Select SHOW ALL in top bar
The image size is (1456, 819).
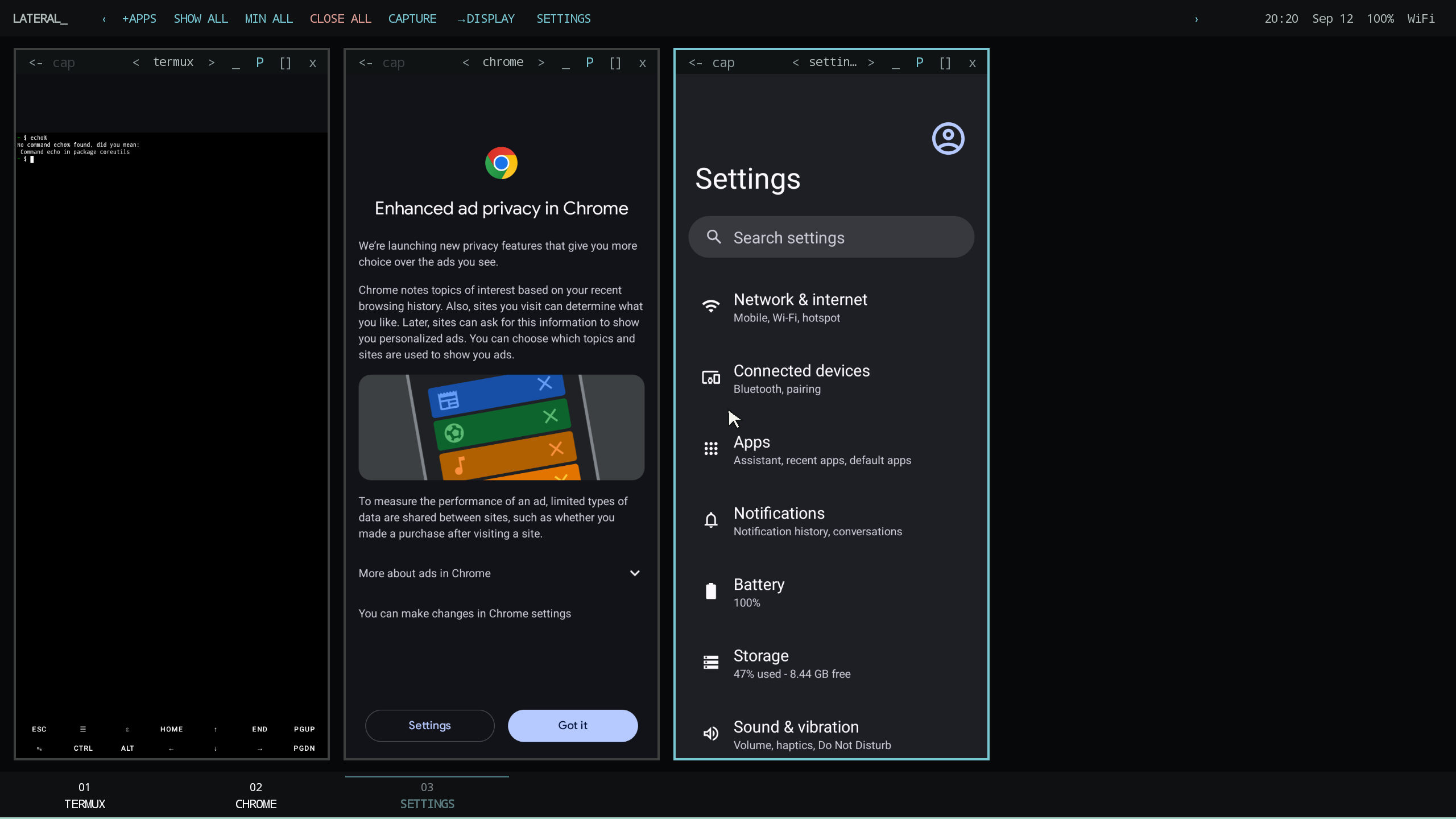[x=201, y=19]
